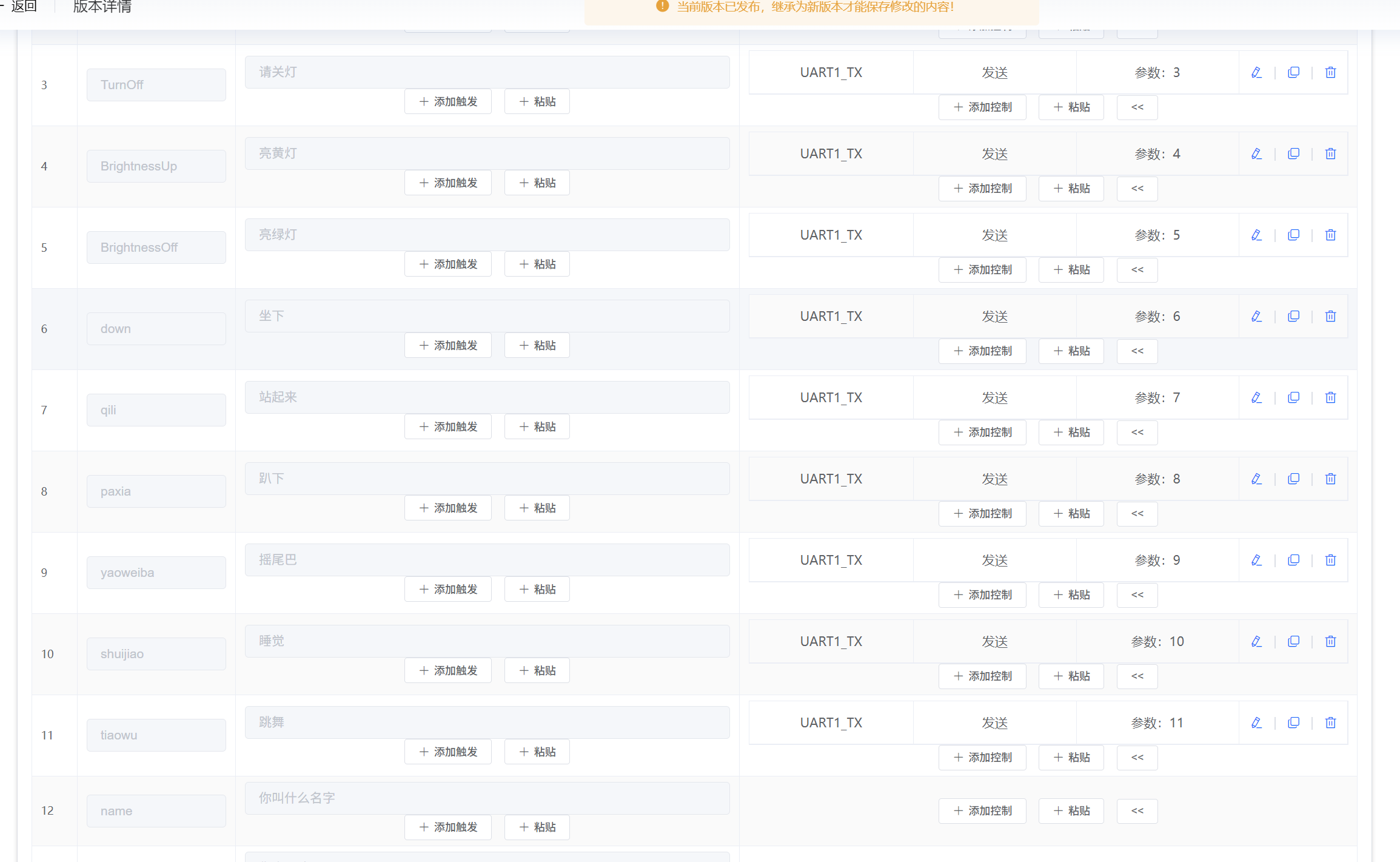This screenshot has height=862, width=1400.
Task: Edit the parameter 9 control entry
Action: tap(1256, 561)
